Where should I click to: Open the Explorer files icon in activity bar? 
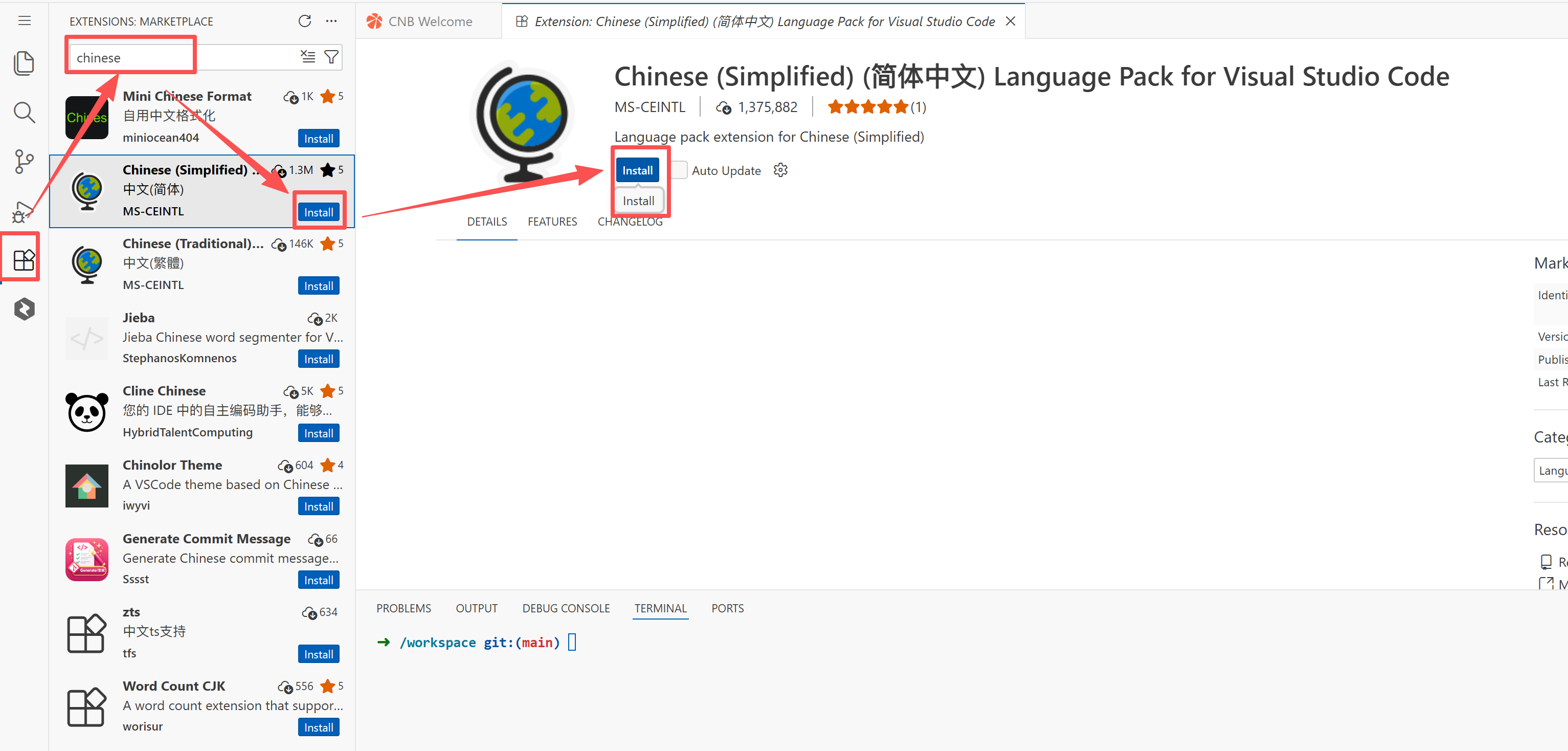click(24, 63)
